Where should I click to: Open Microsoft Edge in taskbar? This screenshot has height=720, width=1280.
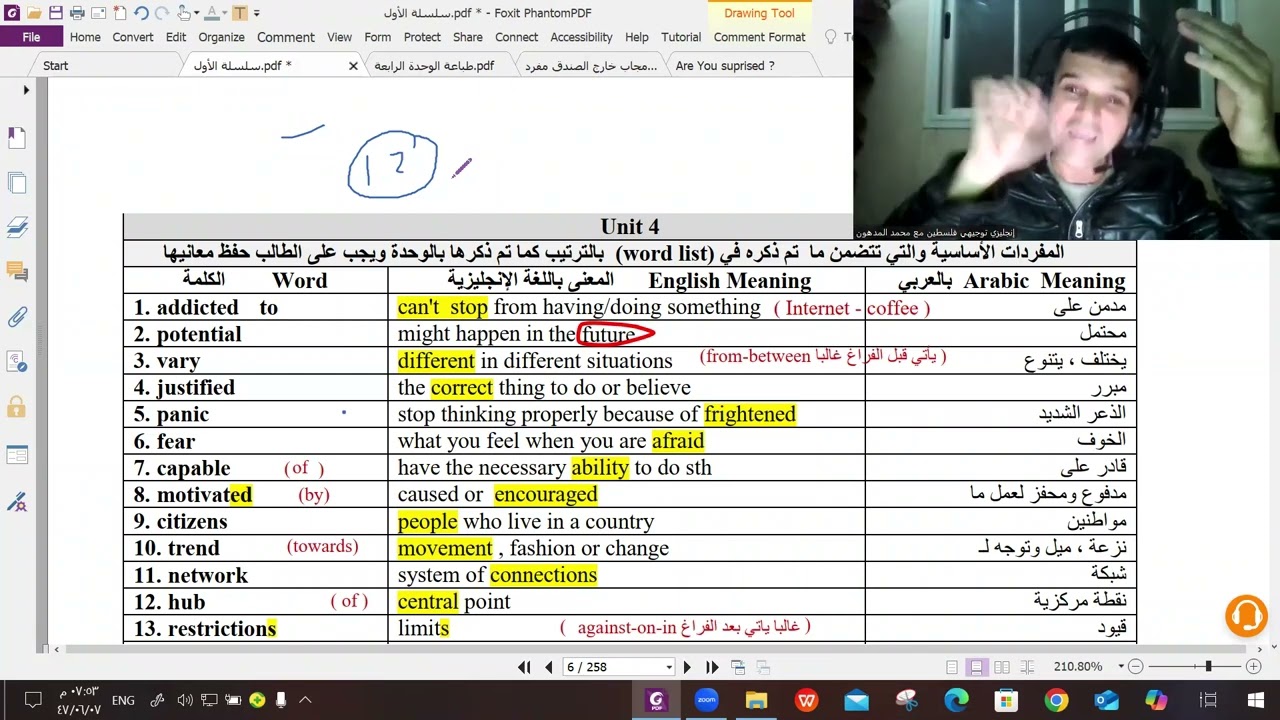(956, 700)
